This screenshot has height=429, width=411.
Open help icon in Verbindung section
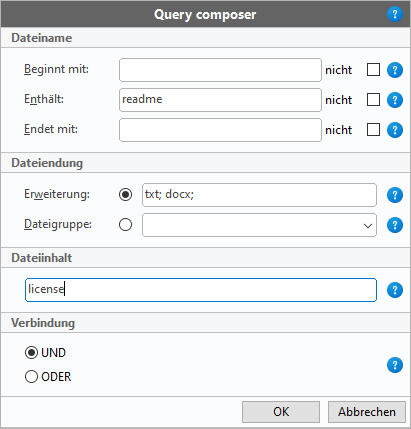[395, 365]
